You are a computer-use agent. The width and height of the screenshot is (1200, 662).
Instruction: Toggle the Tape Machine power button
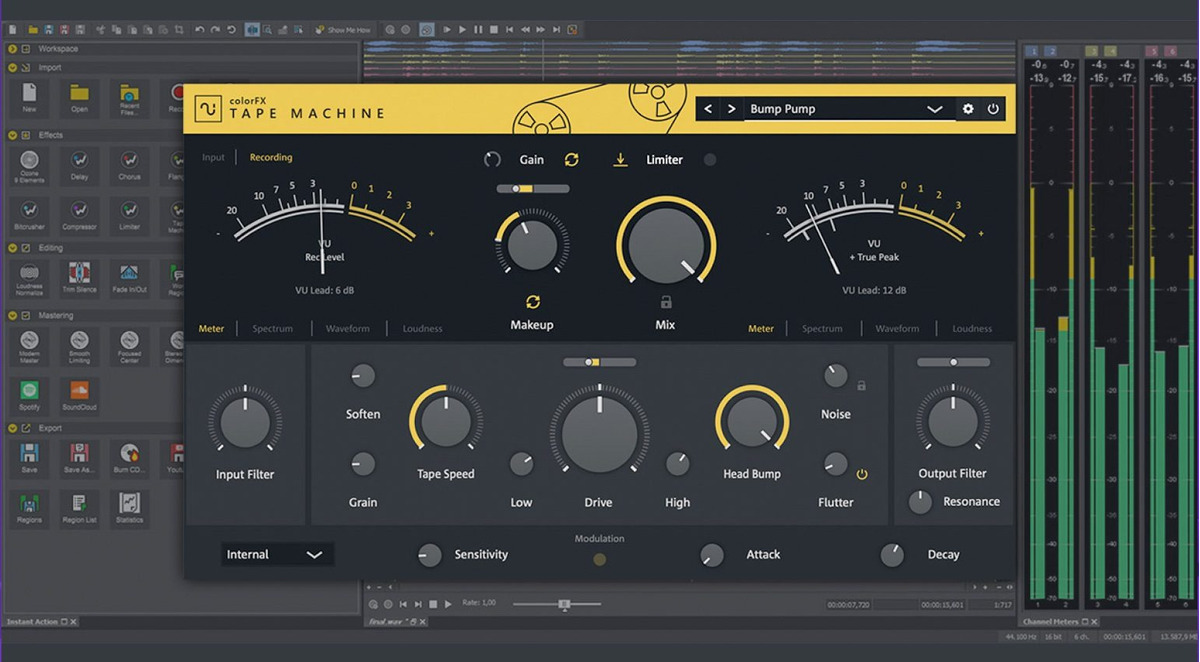click(x=993, y=109)
